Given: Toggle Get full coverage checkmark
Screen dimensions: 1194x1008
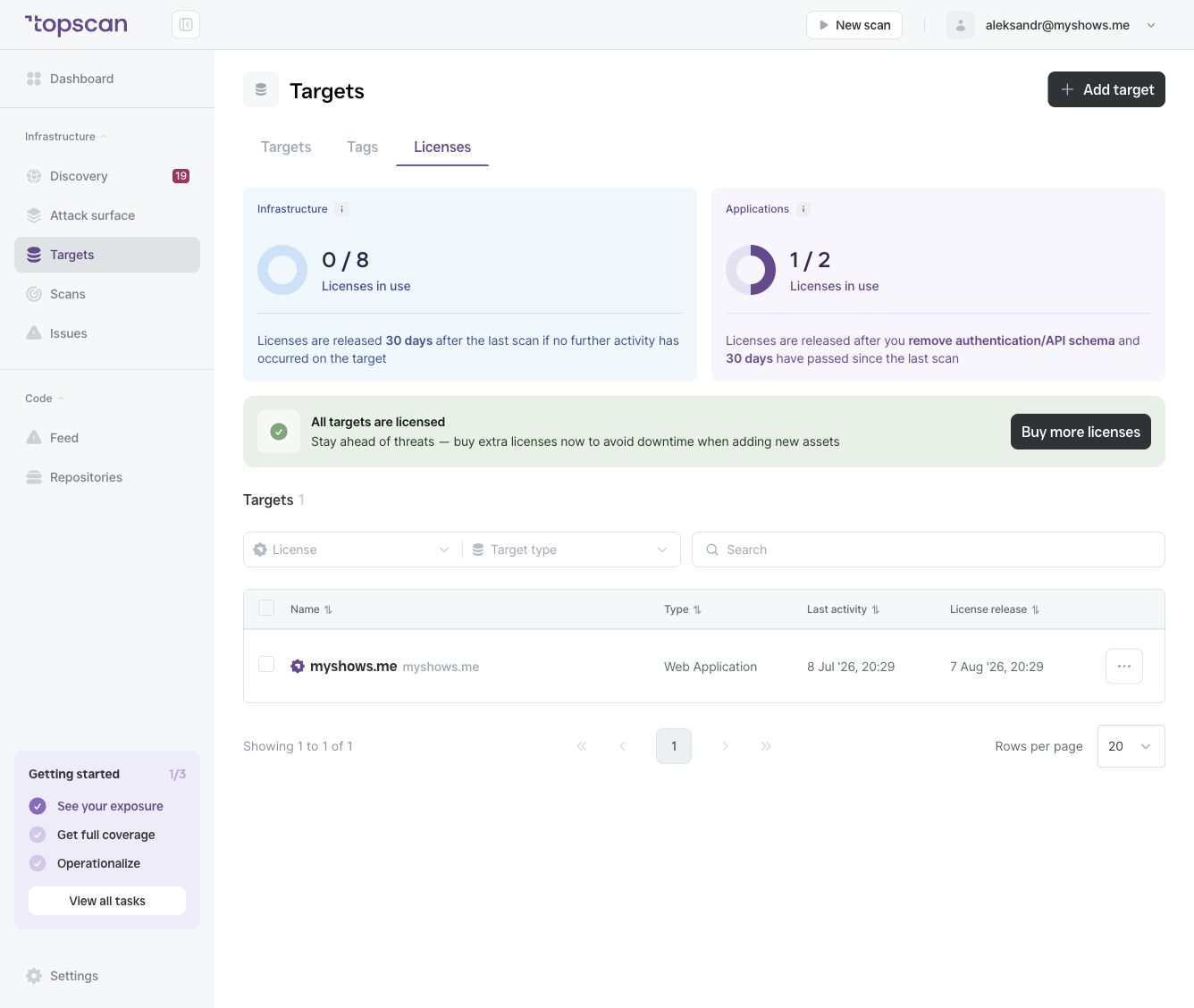Looking at the screenshot, I should 38,835.
